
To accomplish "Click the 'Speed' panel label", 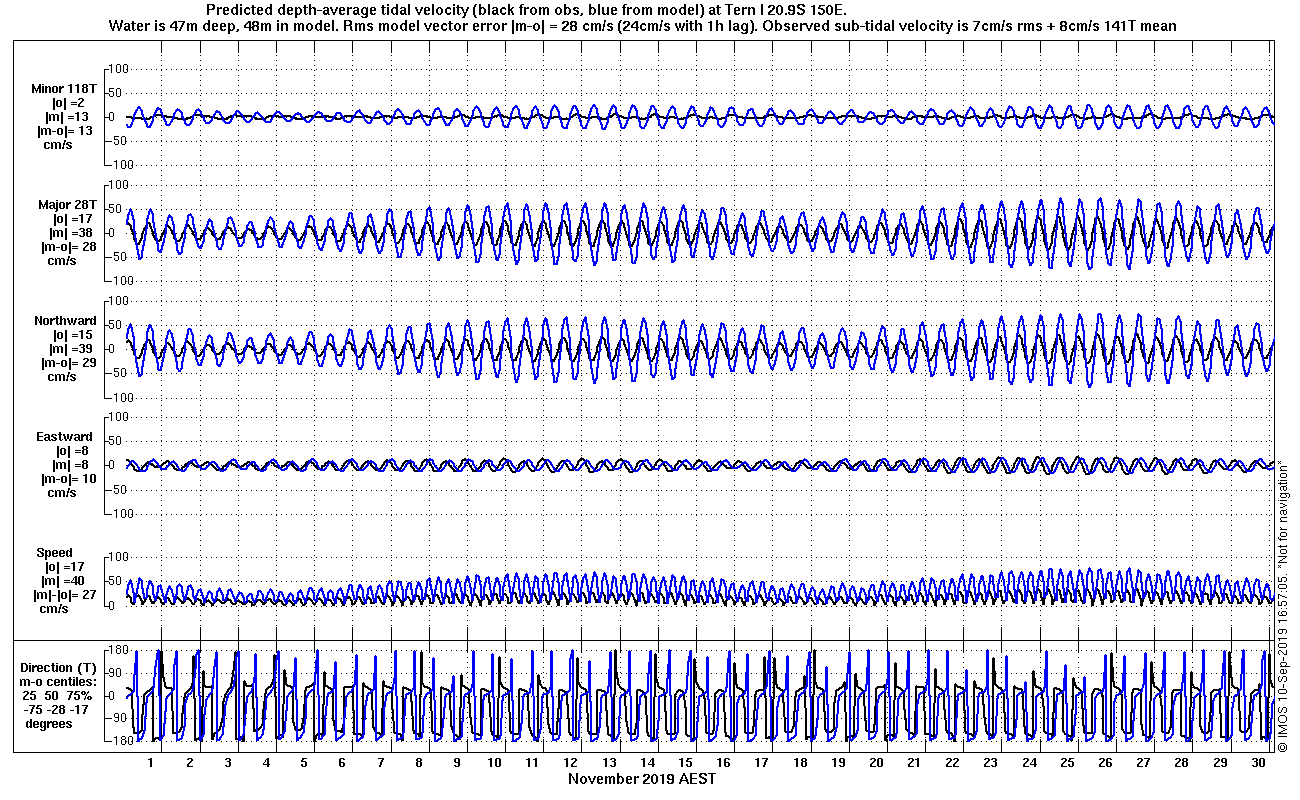I will [54, 553].
